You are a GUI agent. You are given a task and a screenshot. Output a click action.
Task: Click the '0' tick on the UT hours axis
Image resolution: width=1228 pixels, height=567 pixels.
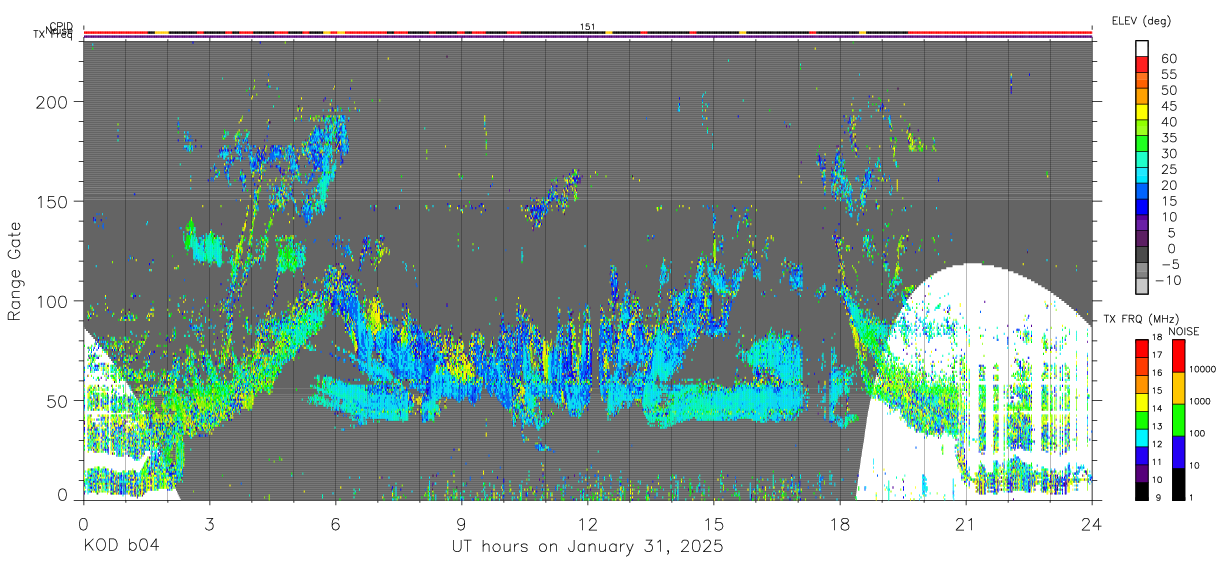click(83, 522)
